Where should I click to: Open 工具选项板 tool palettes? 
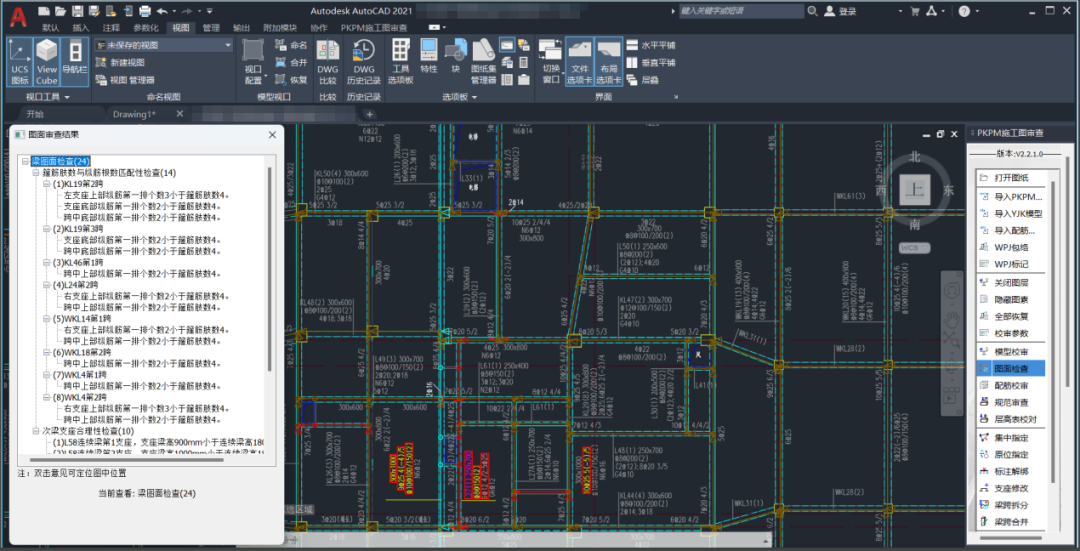(x=400, y=61)
